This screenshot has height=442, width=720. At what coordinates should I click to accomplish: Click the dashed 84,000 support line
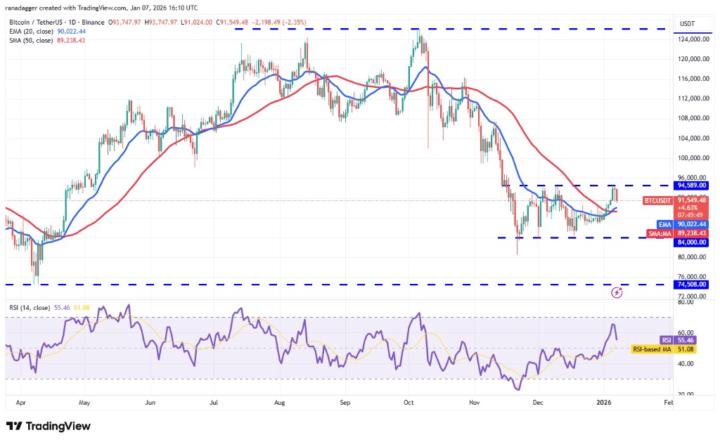pos(583,238)
